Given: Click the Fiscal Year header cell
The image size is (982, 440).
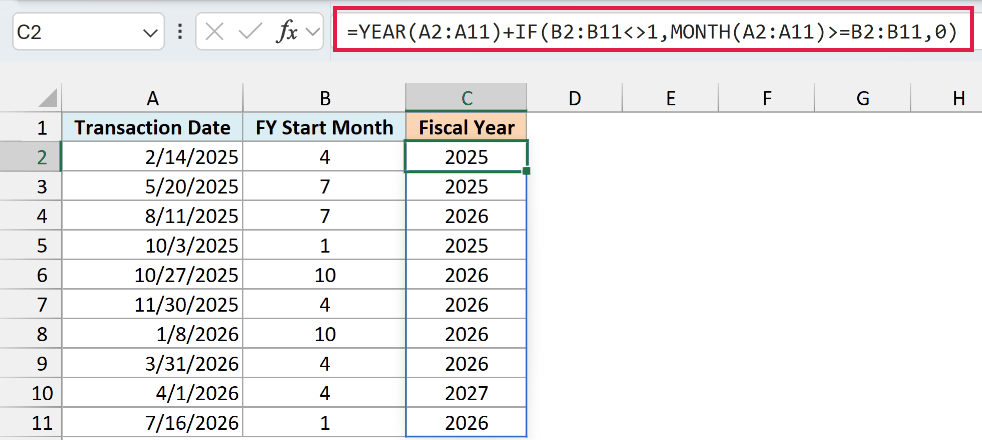Looking at the screenshot, I should pyautogui.click(x=467, y=128).
